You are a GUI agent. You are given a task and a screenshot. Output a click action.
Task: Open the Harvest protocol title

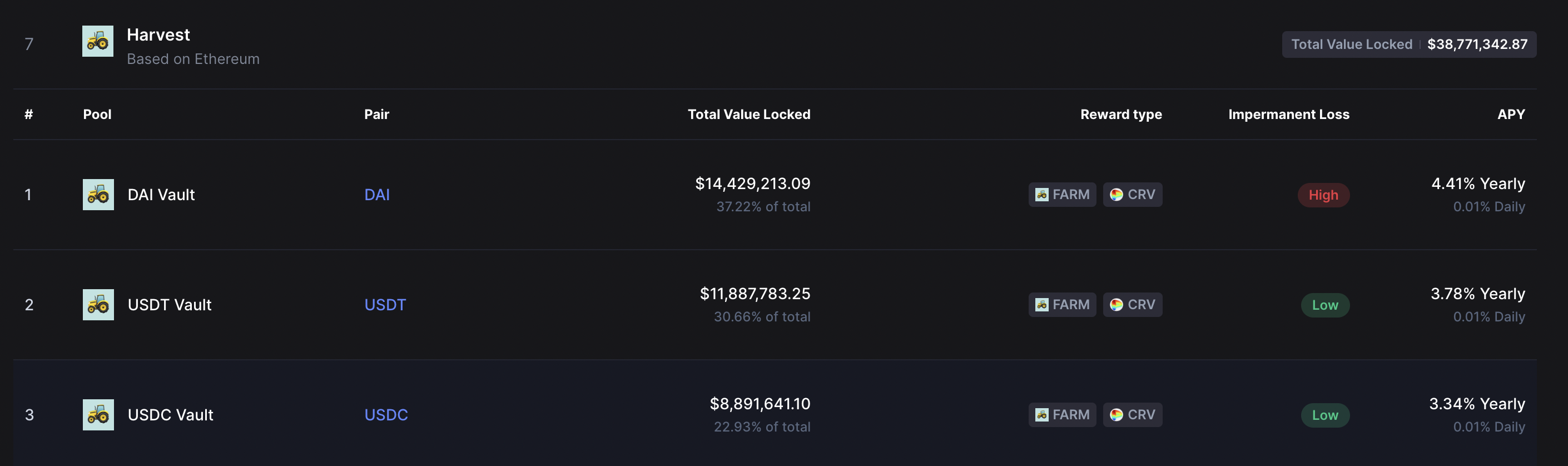tap(158, 34)
